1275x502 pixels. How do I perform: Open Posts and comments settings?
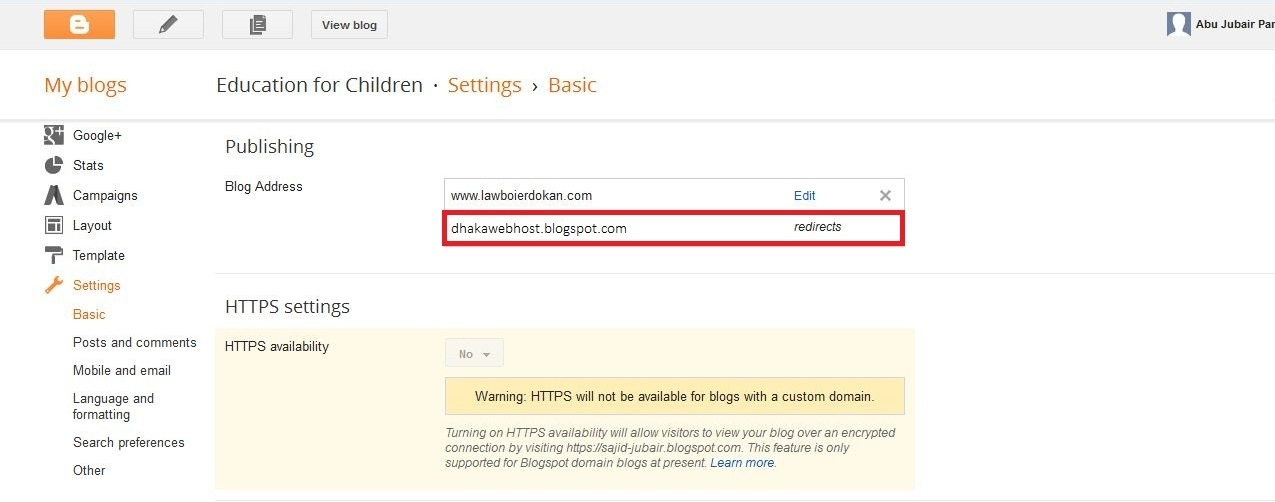(x=135, y=342)
